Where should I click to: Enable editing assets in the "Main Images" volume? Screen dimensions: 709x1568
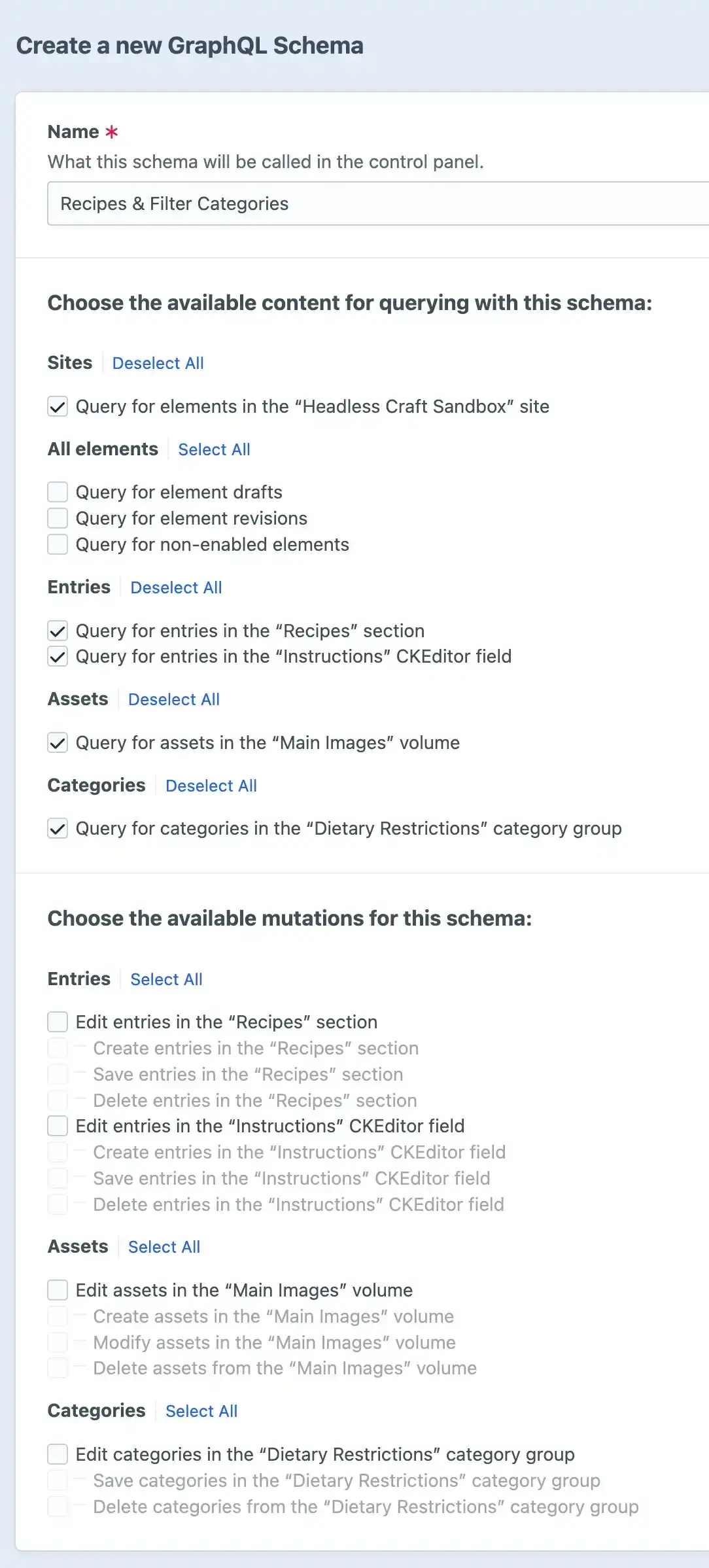58,1289
